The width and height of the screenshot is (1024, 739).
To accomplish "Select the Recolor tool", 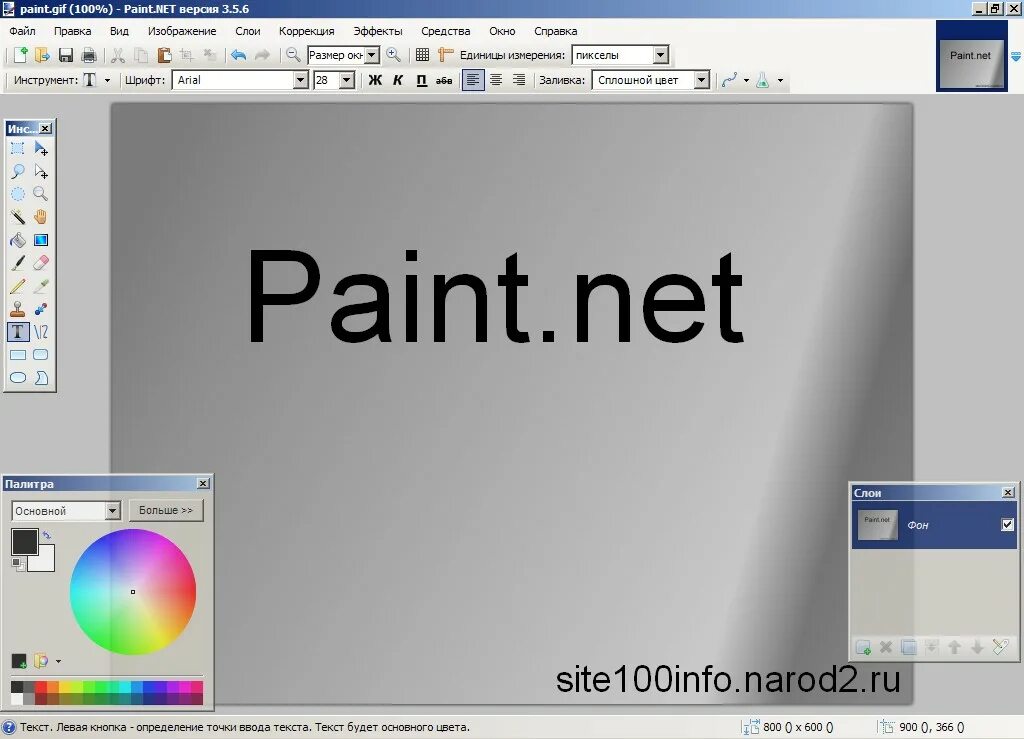I will 40,309.
